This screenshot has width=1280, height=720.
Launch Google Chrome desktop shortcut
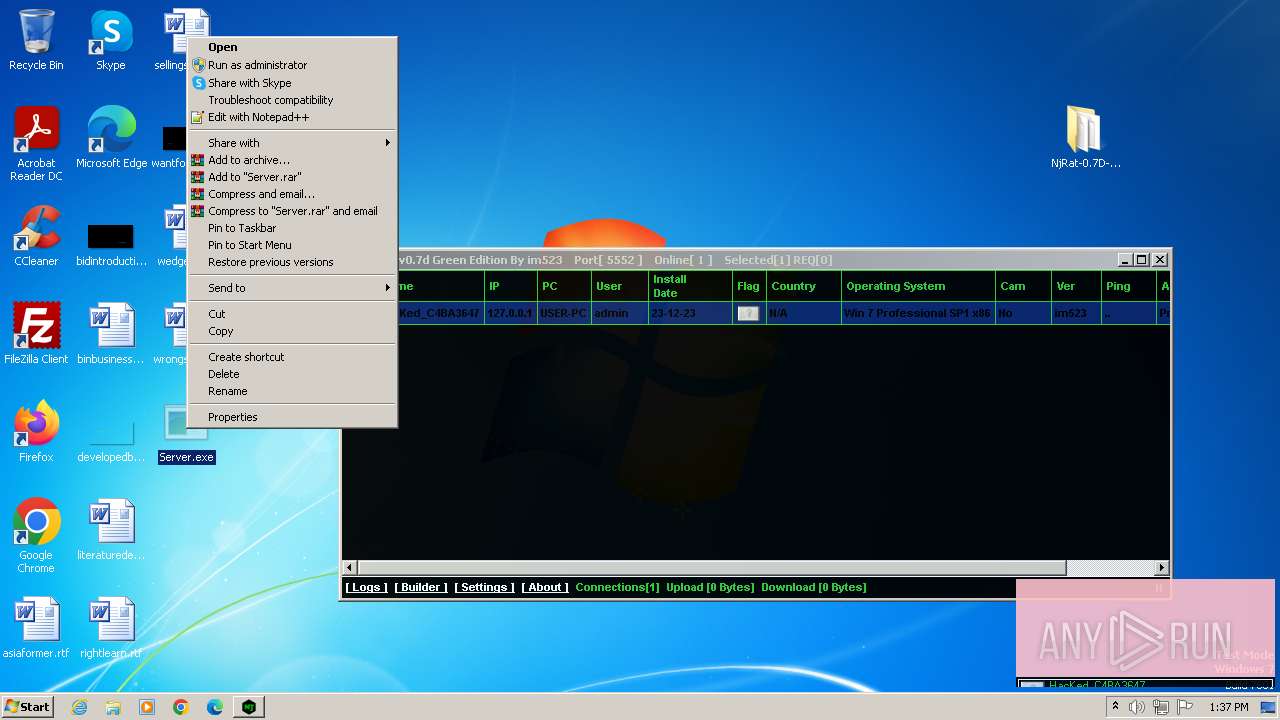[36, 536]
